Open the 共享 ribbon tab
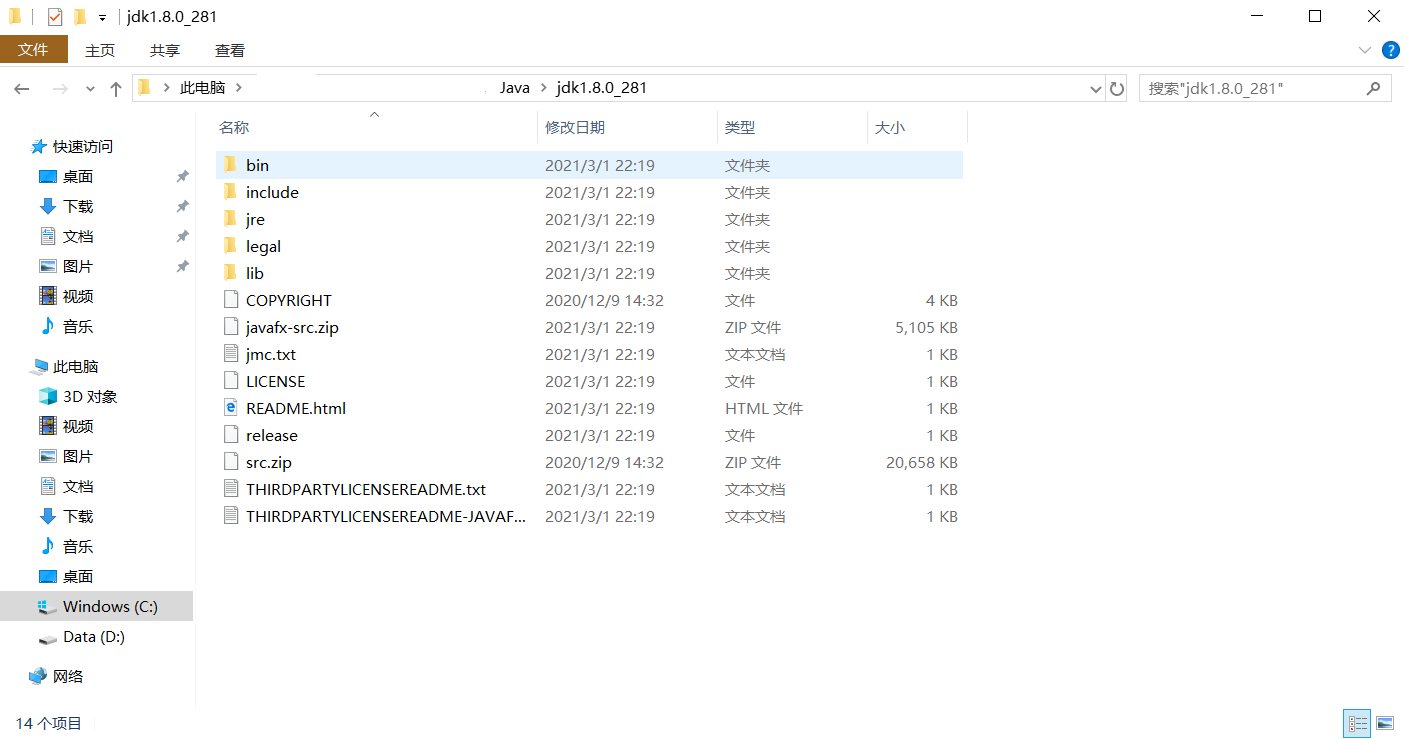The height and width of the screenshot is (739, 1405). pyautogui.click(x=165, y=50)
